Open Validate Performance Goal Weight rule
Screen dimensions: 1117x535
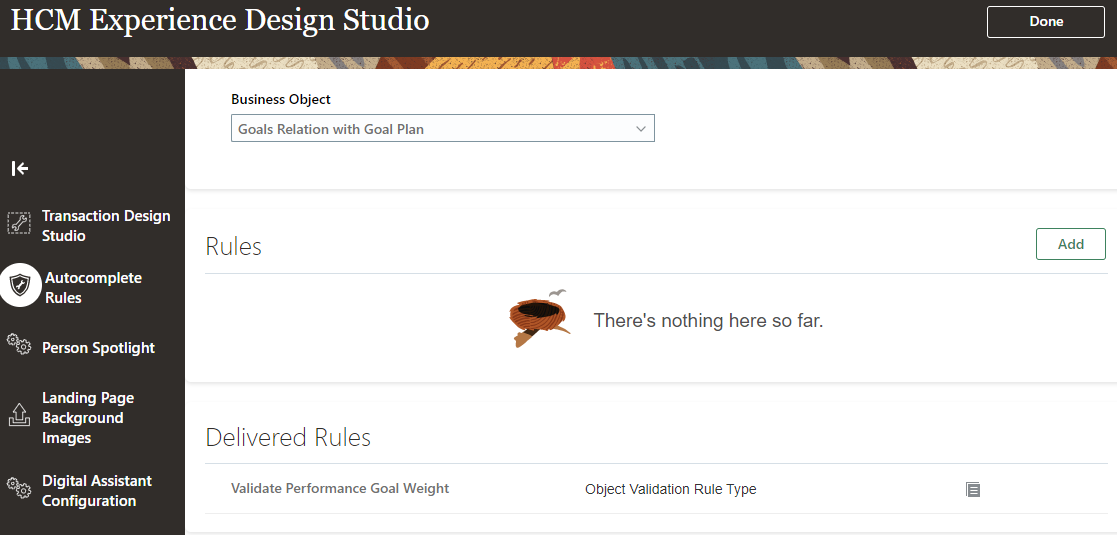tap(340, 488)
